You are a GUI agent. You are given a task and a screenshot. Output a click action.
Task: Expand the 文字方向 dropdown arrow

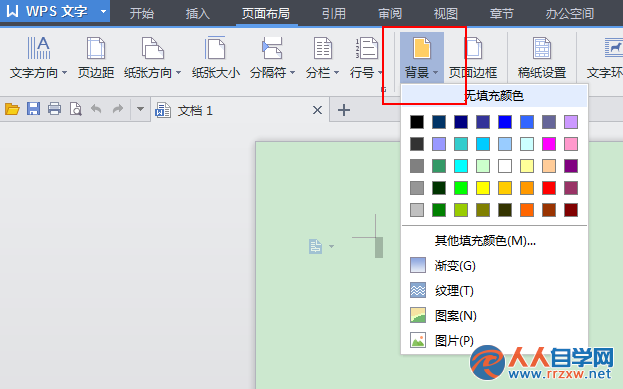click(x=64, y=73)
